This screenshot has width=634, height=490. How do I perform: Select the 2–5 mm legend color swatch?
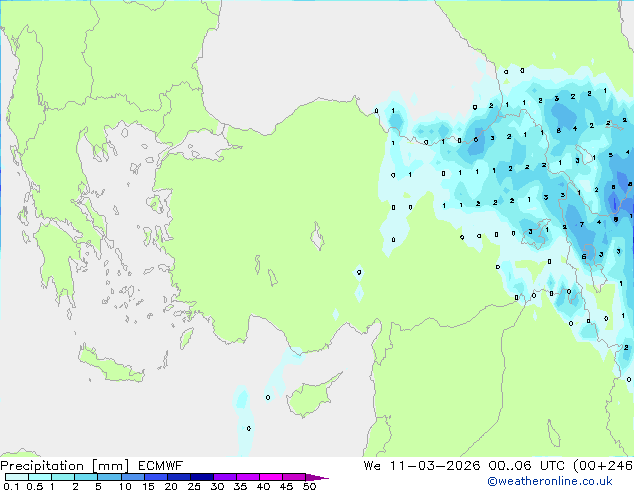86,477
